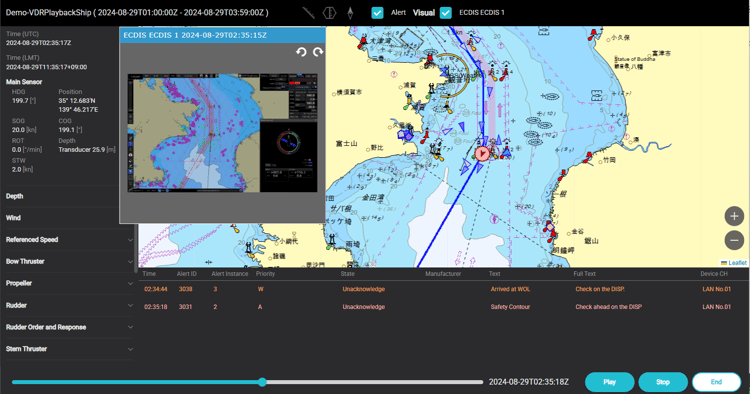Click 'Safety Contour' alert text
This screenshot has height=394, width=750.
(x=510, y=307)
